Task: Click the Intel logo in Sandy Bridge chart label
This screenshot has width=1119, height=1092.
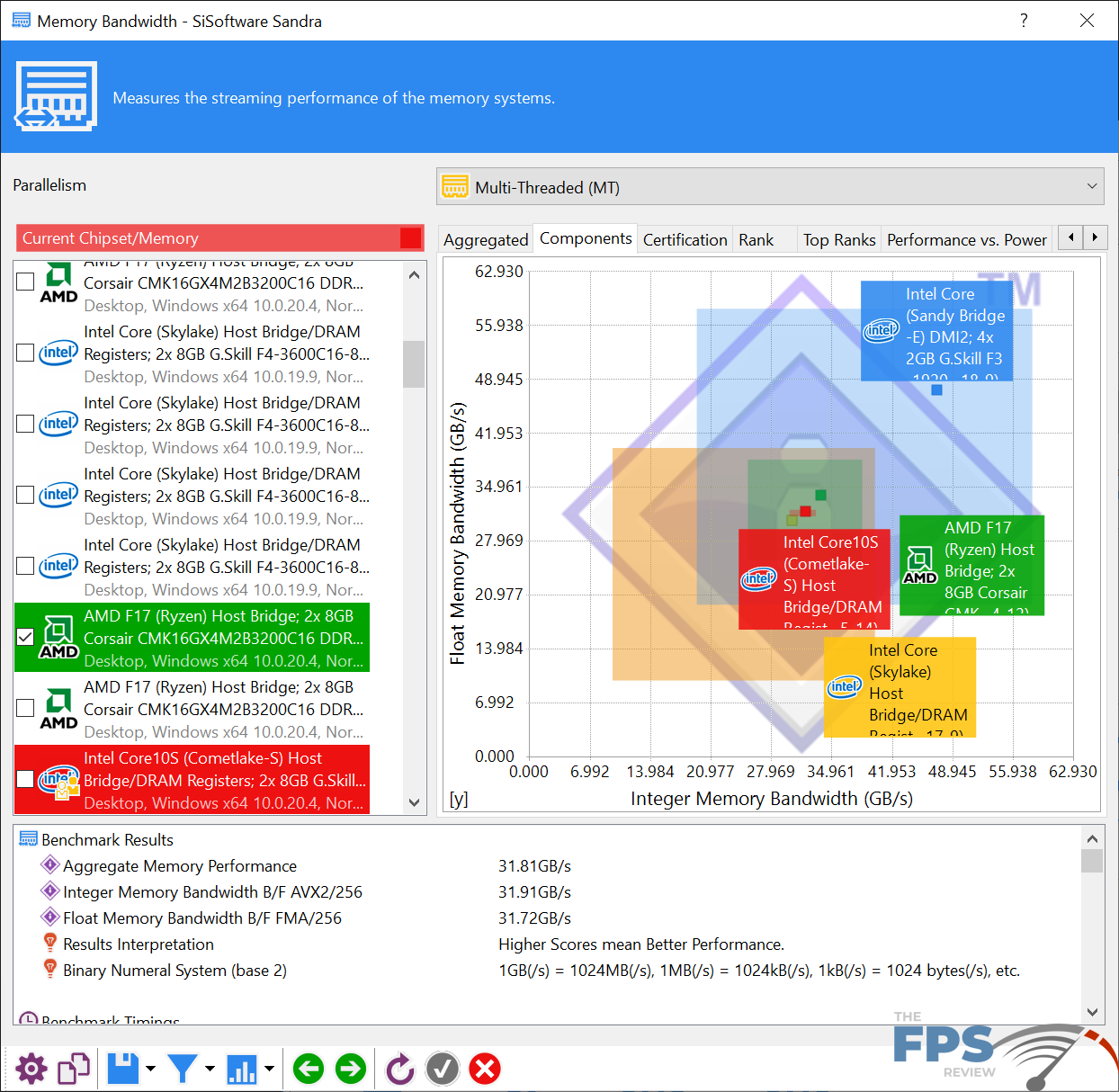Action: click(882, 330)
